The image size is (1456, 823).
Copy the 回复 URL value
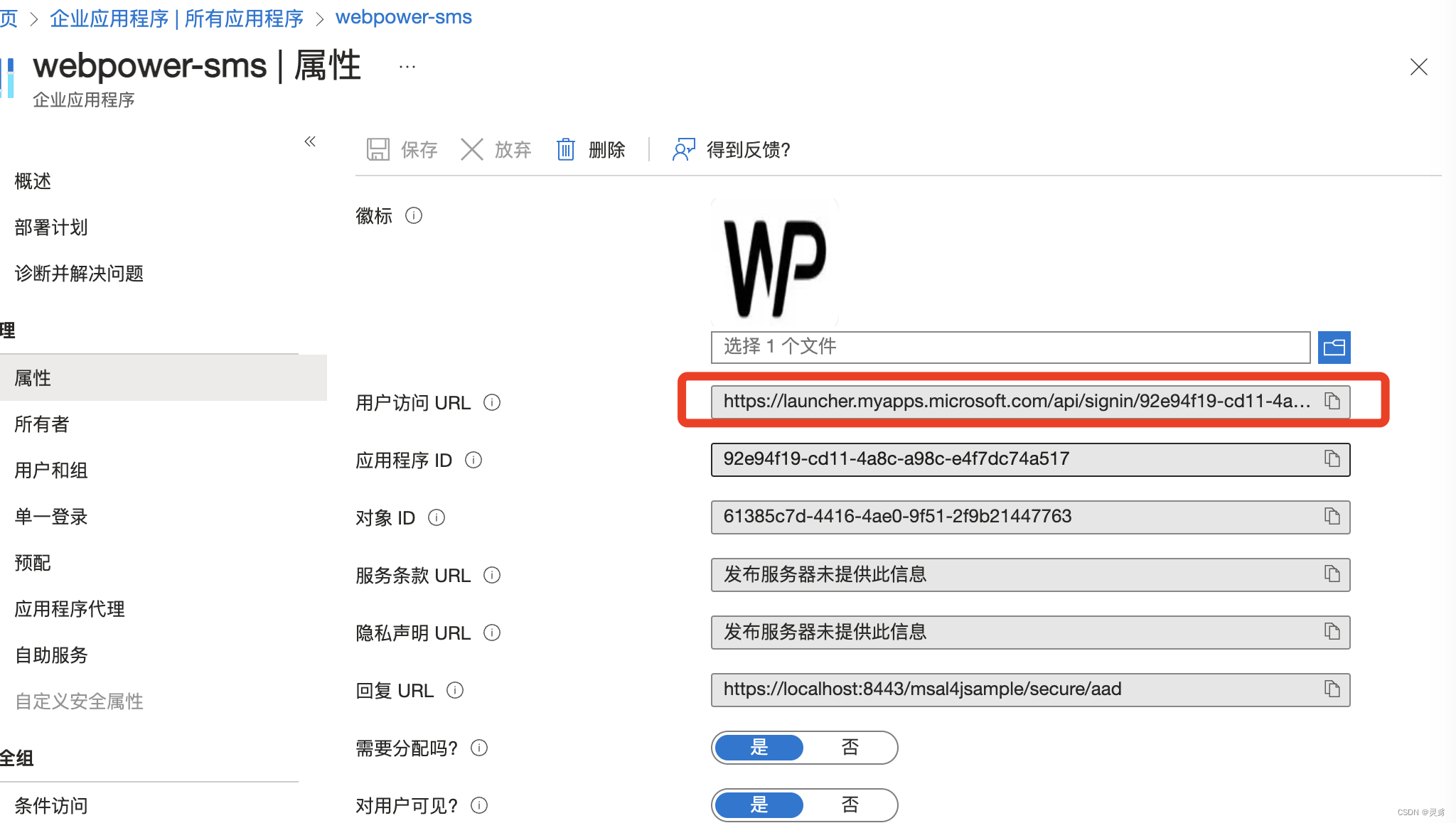(1332, 689)
